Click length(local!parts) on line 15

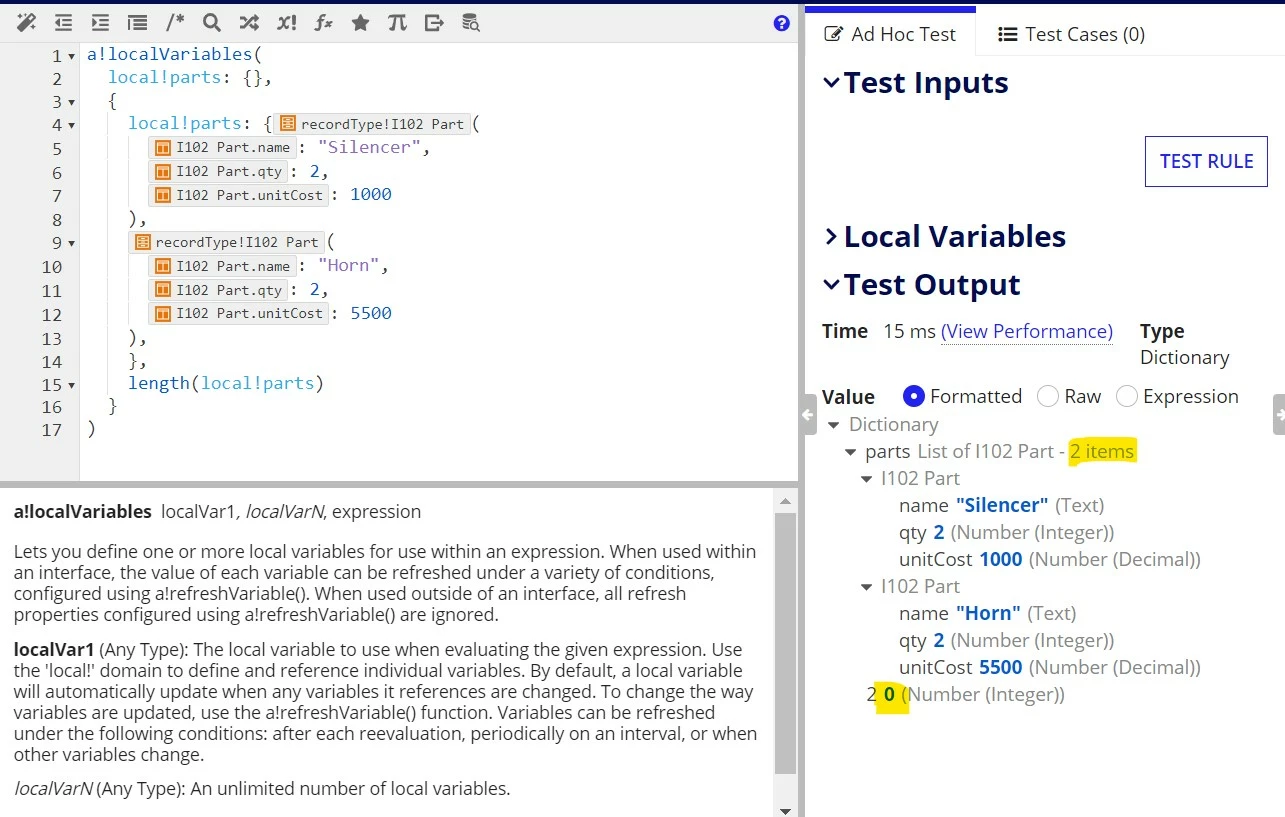tap(226, 383)
